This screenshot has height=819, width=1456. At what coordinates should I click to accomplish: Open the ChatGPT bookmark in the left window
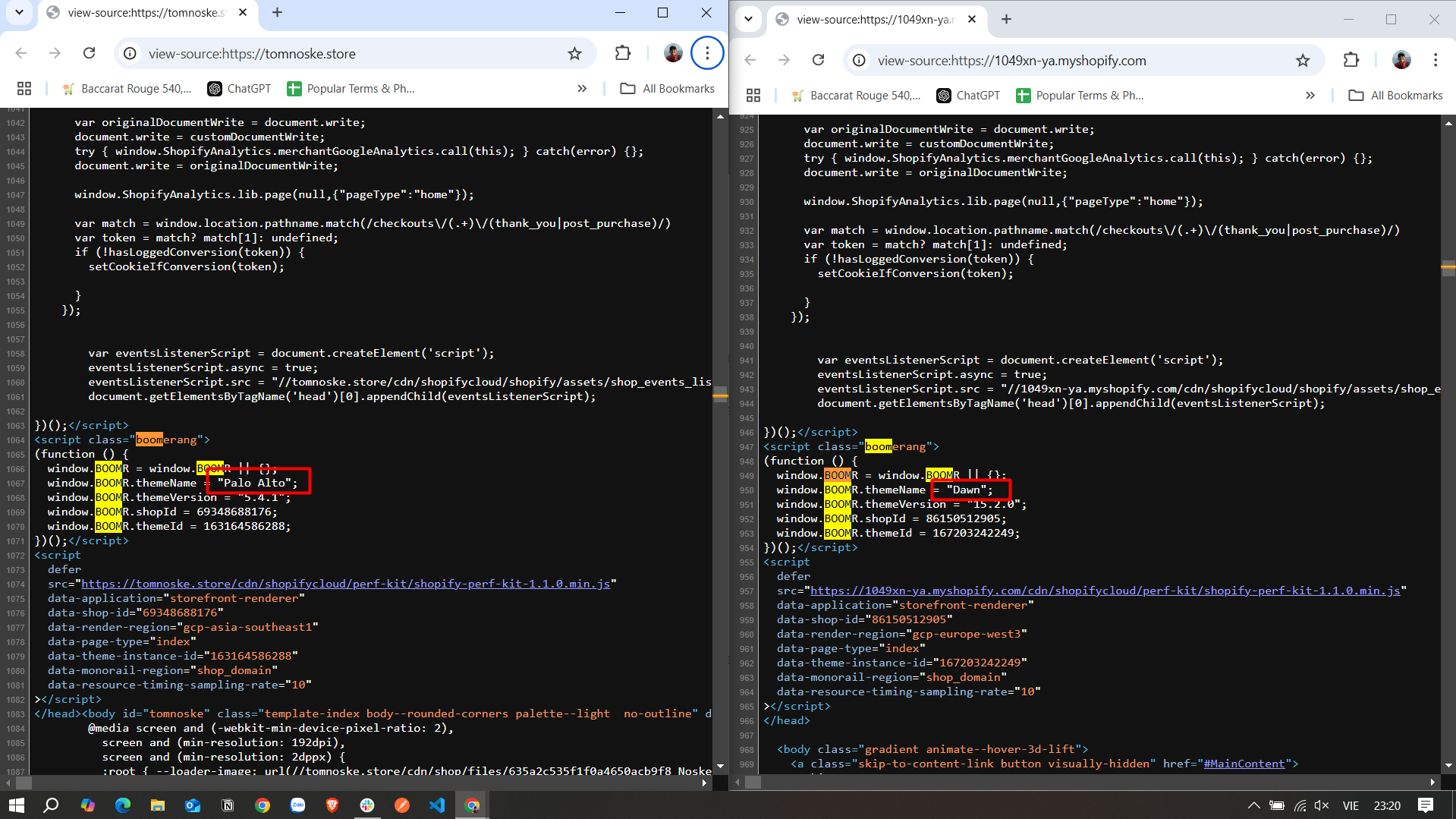coord(239,89)
